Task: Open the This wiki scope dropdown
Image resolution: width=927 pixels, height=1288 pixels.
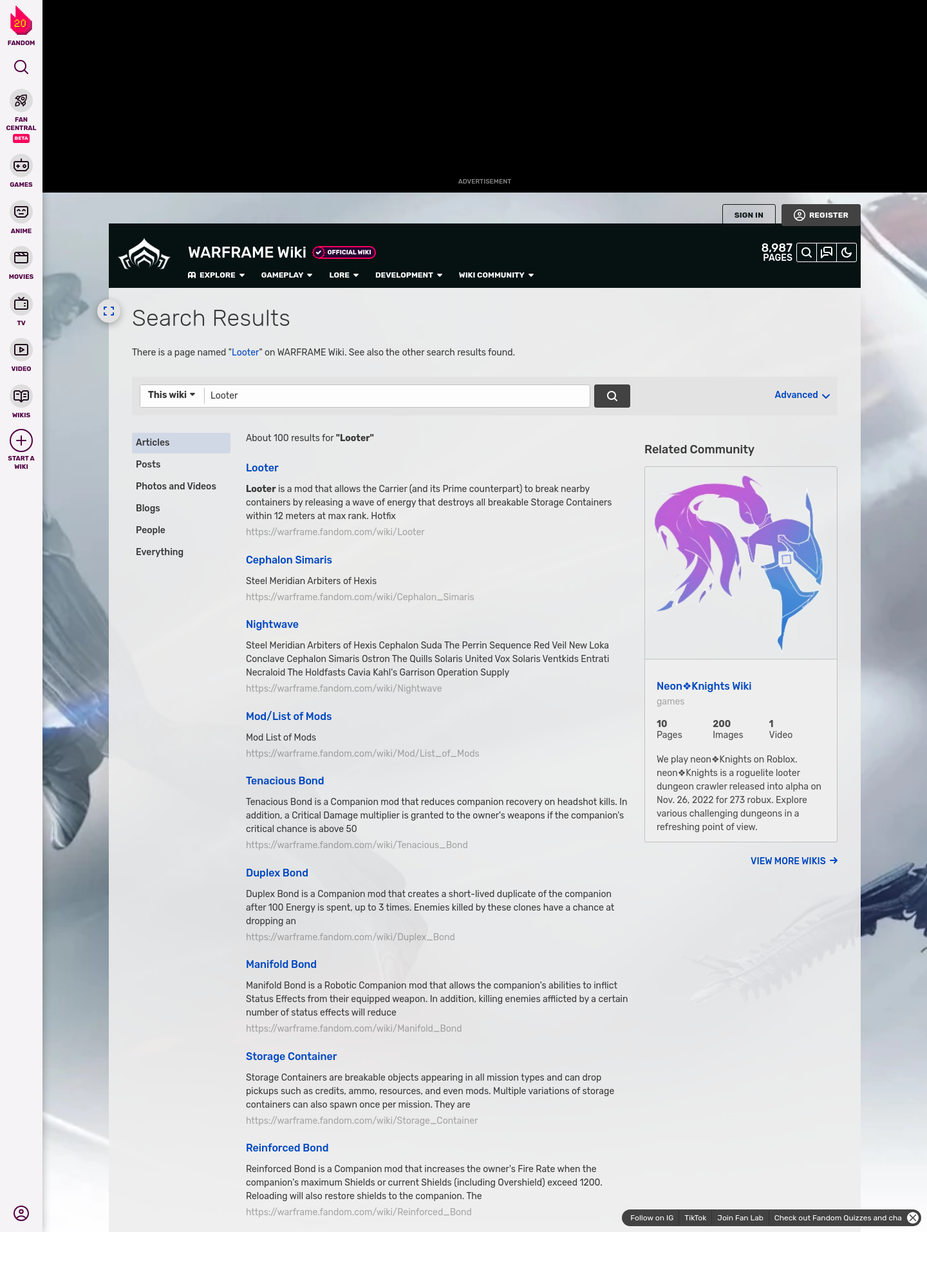Action: click(172, 395)
